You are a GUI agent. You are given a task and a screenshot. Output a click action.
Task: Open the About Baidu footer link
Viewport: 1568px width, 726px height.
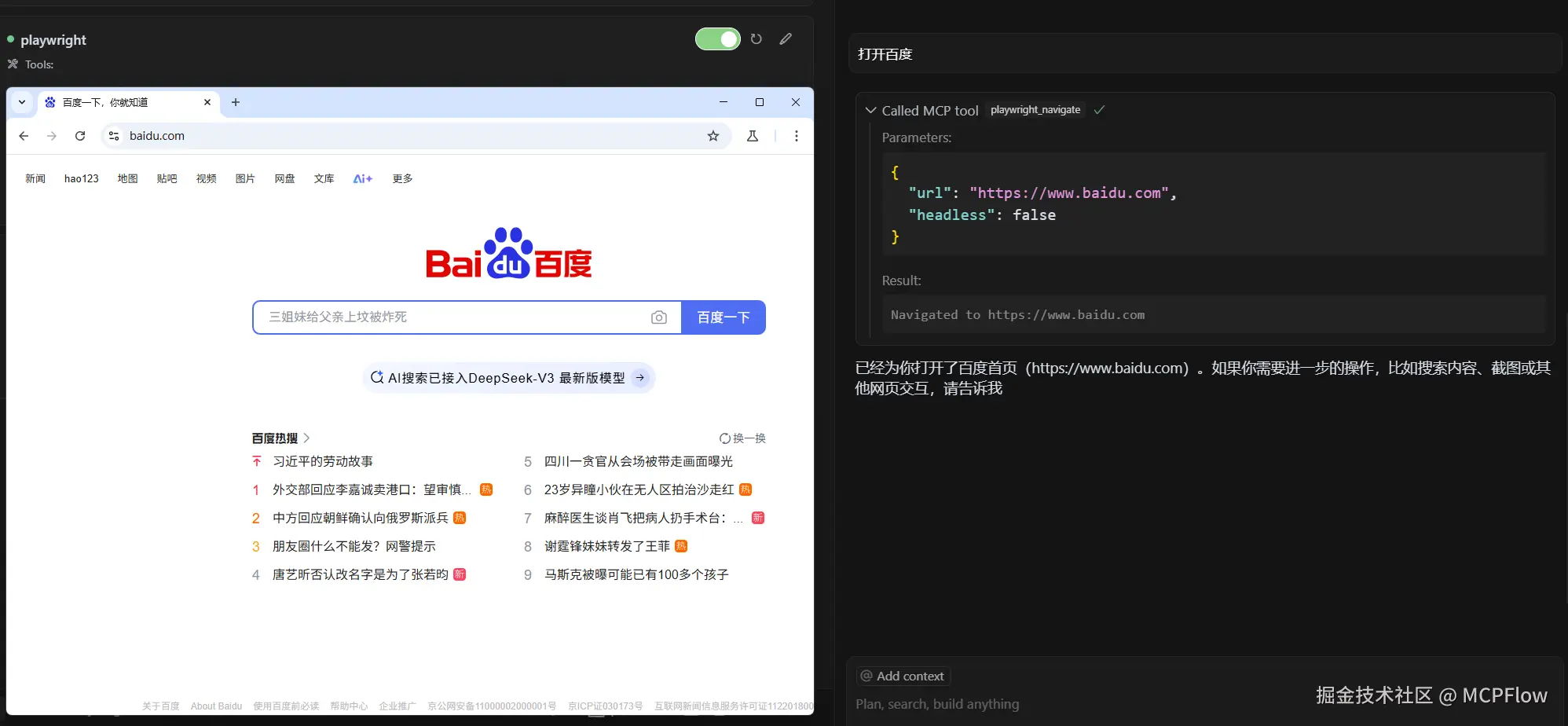click(216, 706)
